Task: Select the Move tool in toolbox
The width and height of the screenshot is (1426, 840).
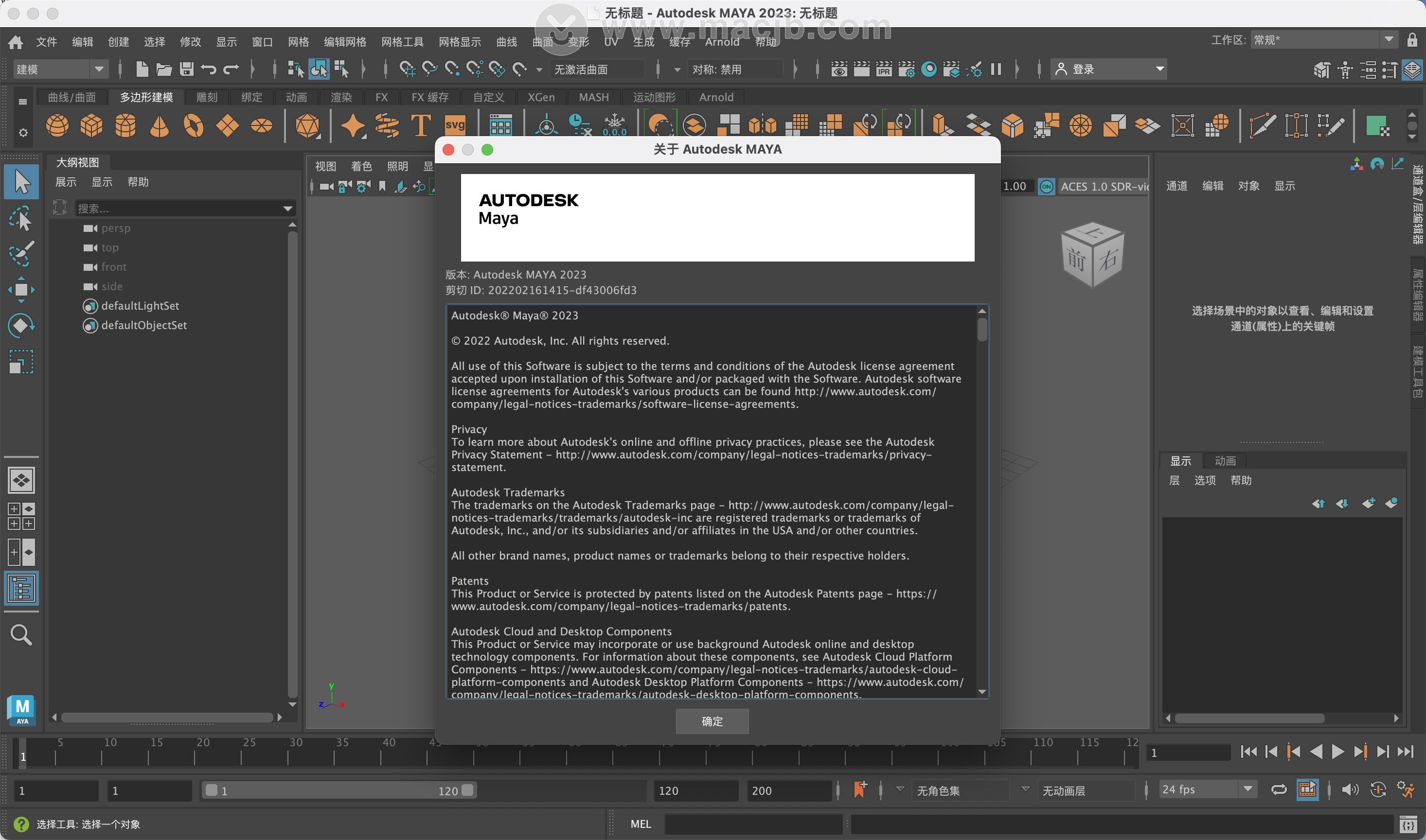Action: pyautogui.click(x=21, y=290)
